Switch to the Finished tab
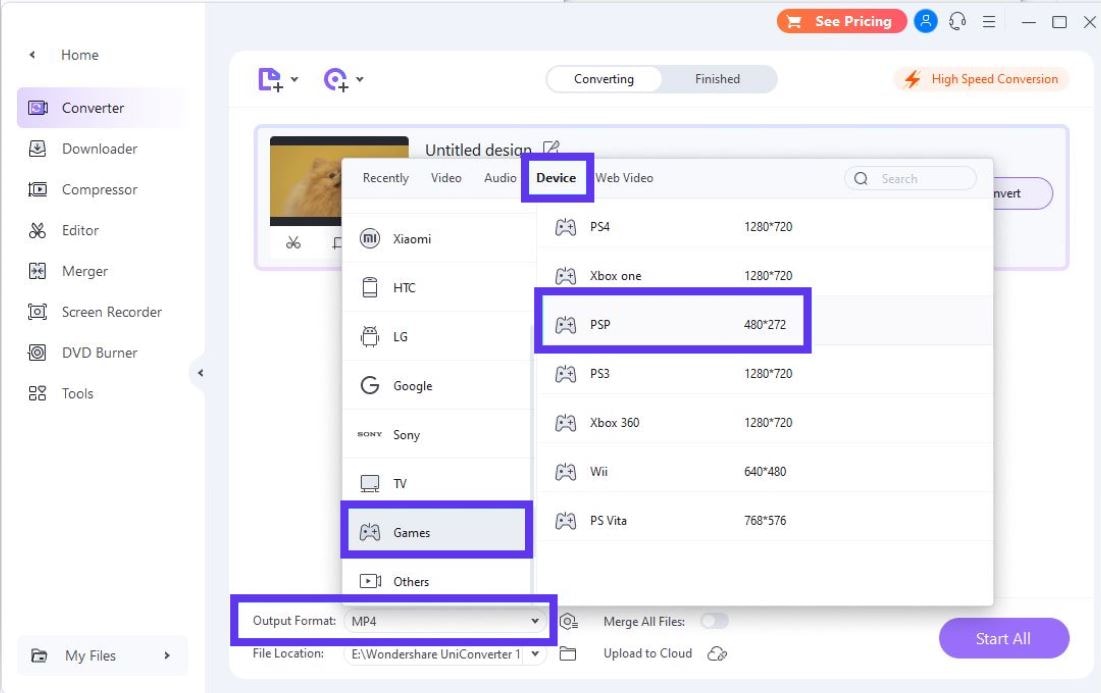This screenshot has width=1101, height=693. [x=717, y=79]
